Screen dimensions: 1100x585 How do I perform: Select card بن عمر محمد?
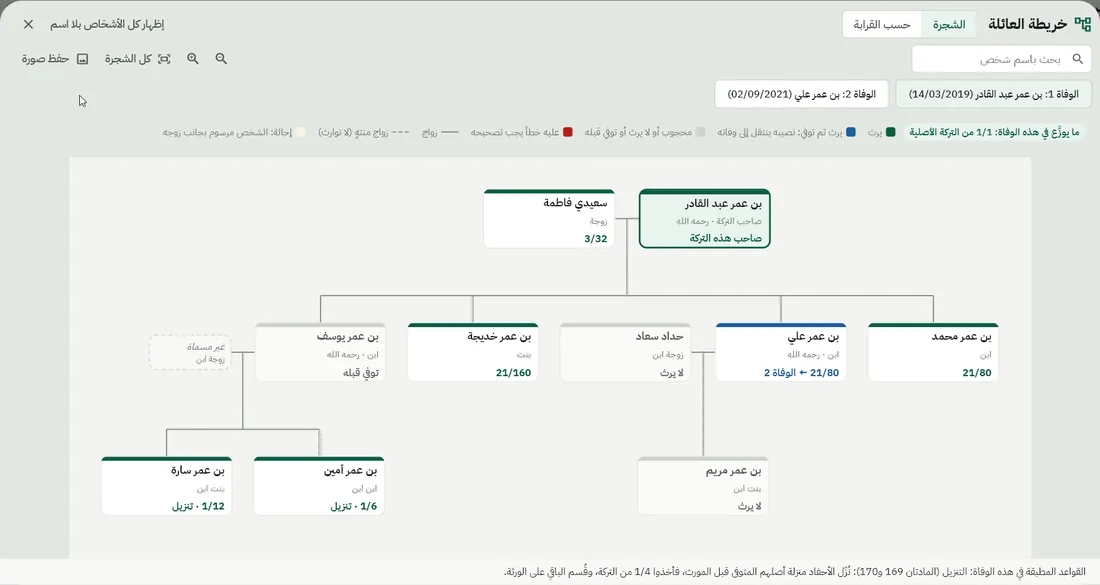pyautogui.click(x=933, y=352)
